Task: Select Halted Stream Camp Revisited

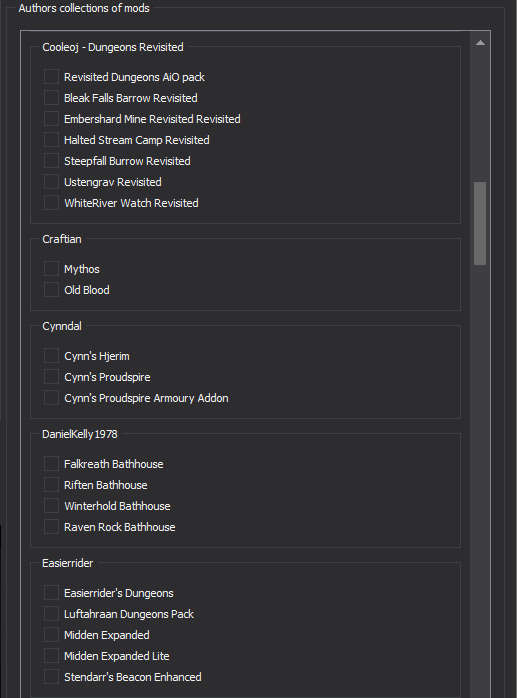Action: pos(51,139)
